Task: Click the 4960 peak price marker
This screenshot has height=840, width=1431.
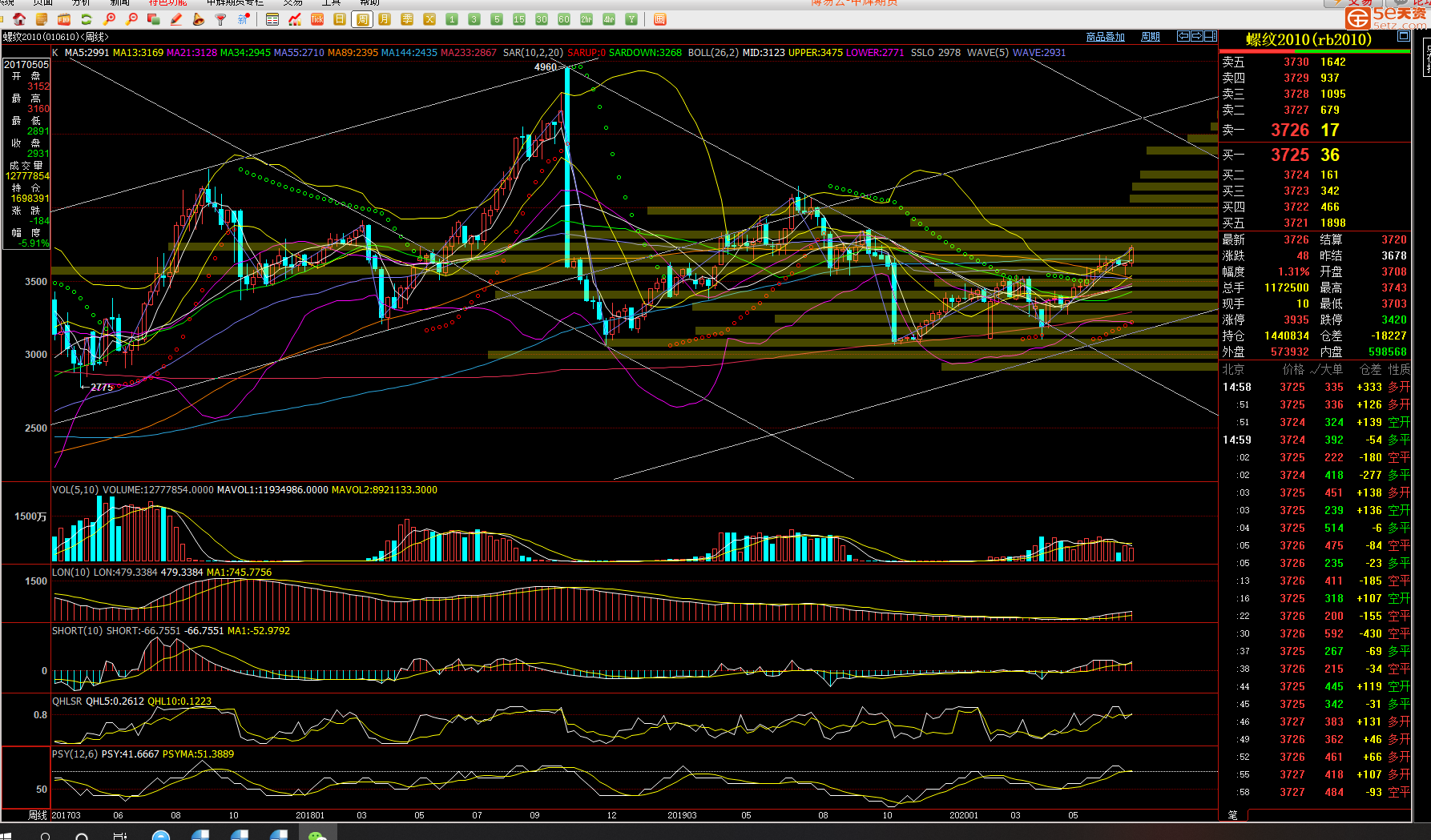Action: 546,67
